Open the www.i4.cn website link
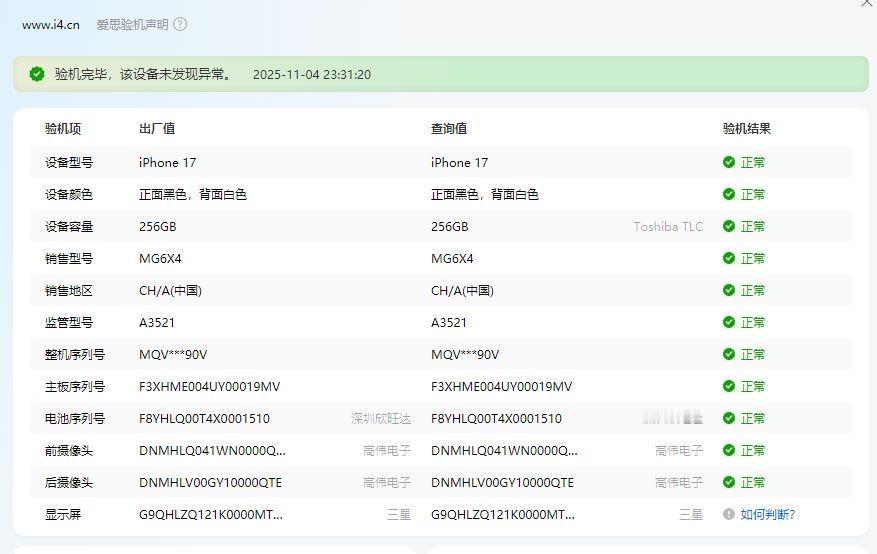 51,25
